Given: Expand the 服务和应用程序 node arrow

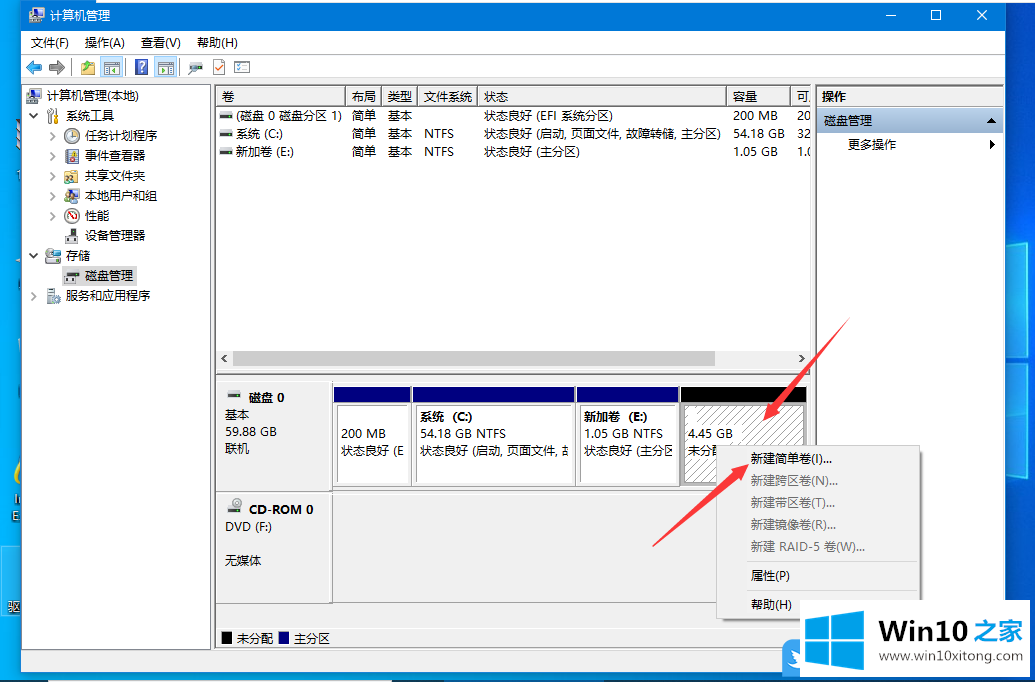Looking at the screenshot, I should coord(34,296).
